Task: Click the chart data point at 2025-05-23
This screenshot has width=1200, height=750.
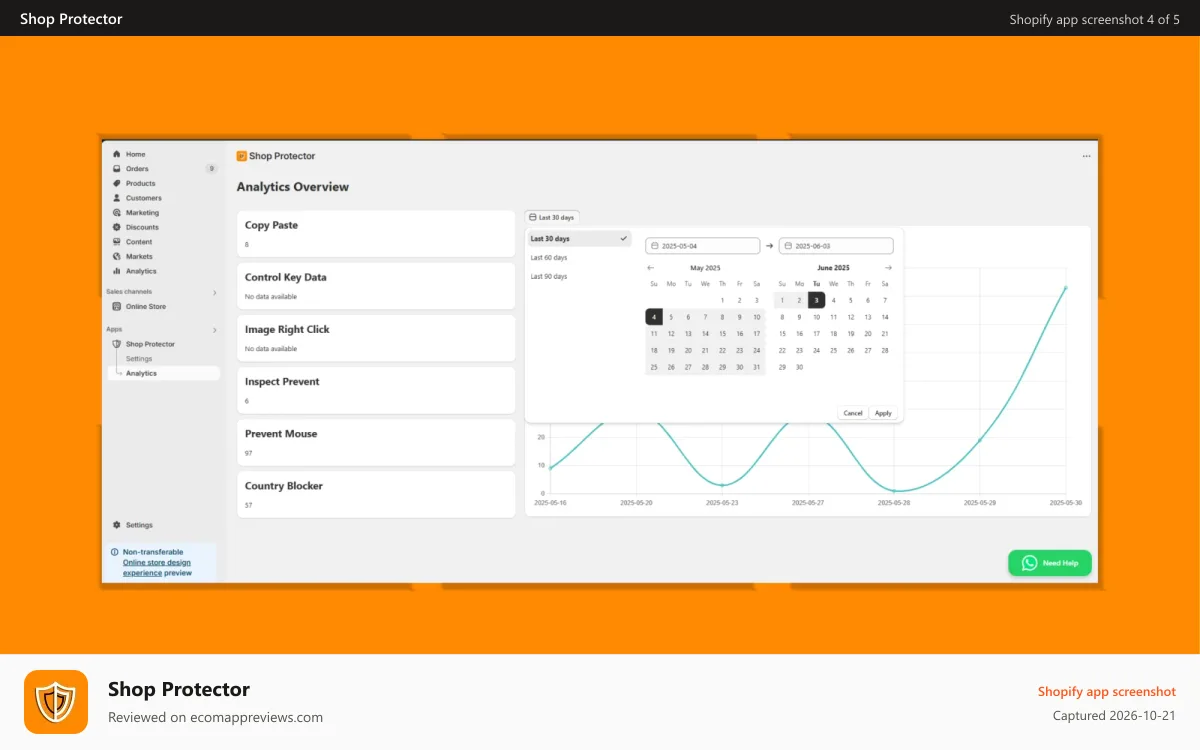Action: click(x=722, y=485)
